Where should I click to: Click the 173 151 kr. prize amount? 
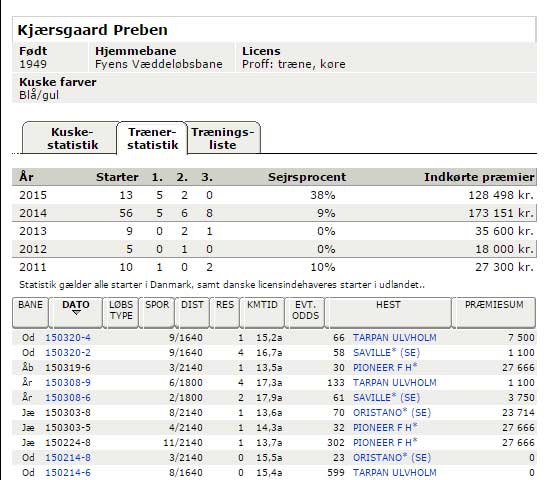point(501,213)
